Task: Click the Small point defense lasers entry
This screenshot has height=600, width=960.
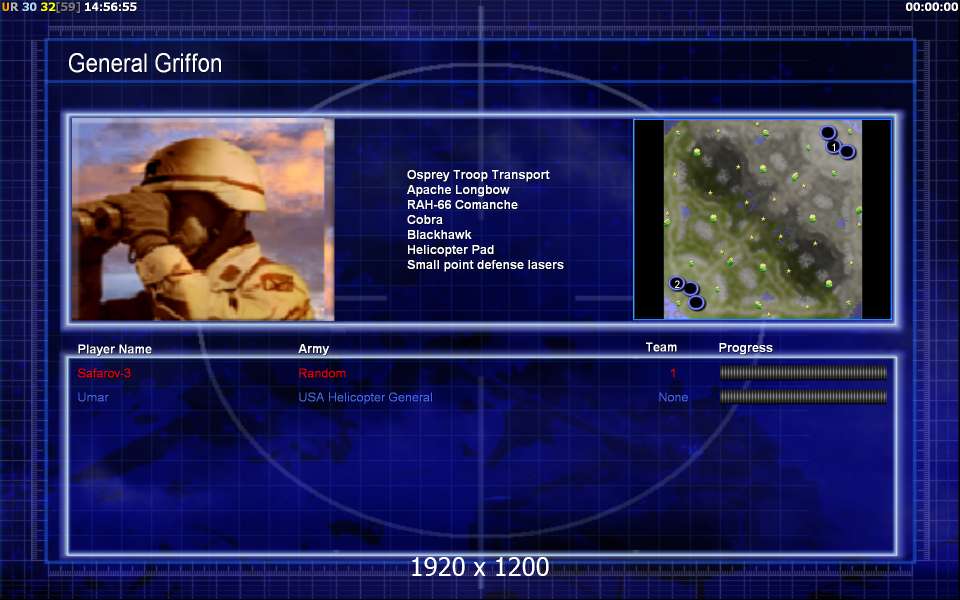Action: 486,264
